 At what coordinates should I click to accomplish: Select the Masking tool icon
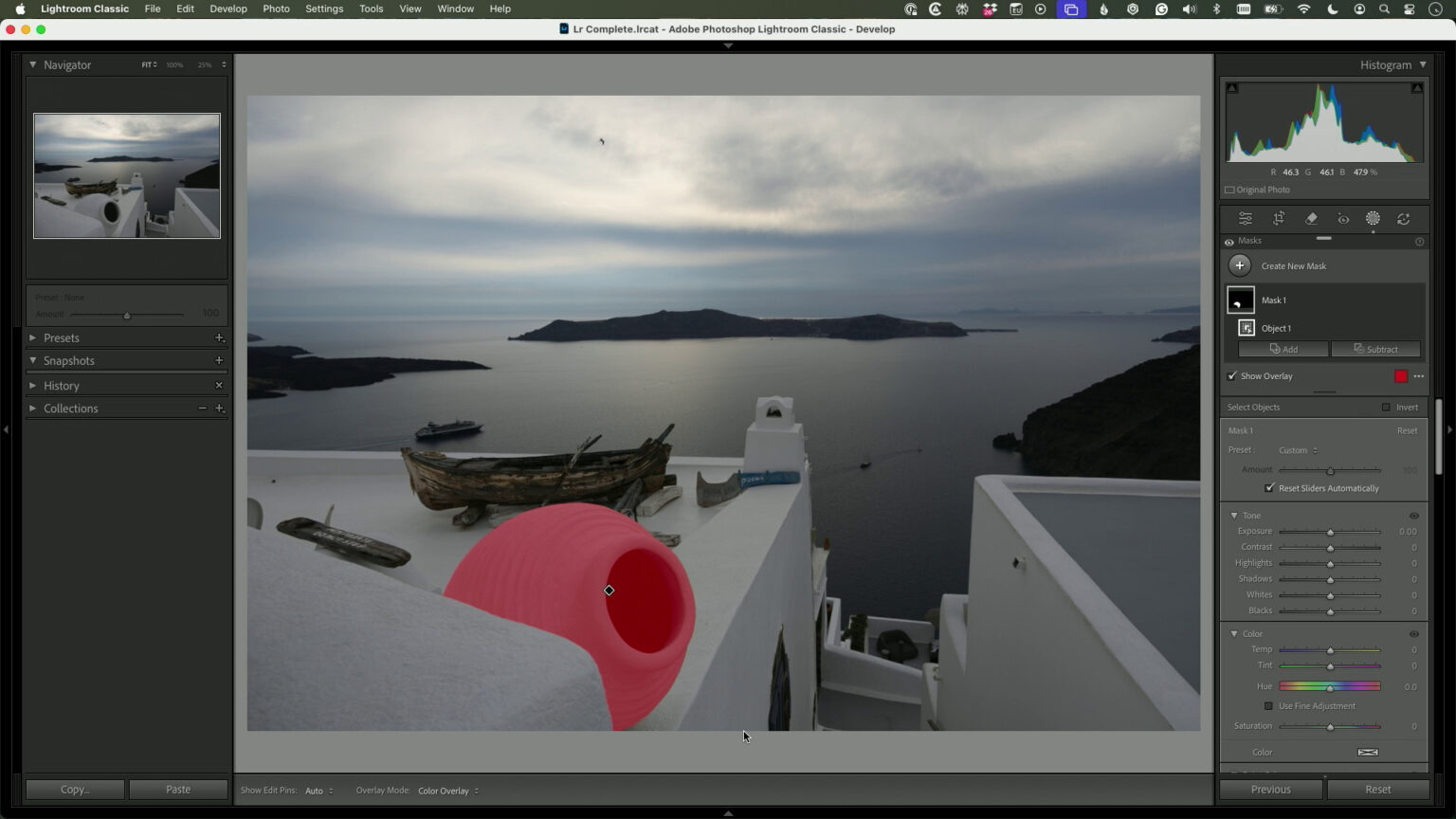pyautogui.click(x=1373, y=218)
